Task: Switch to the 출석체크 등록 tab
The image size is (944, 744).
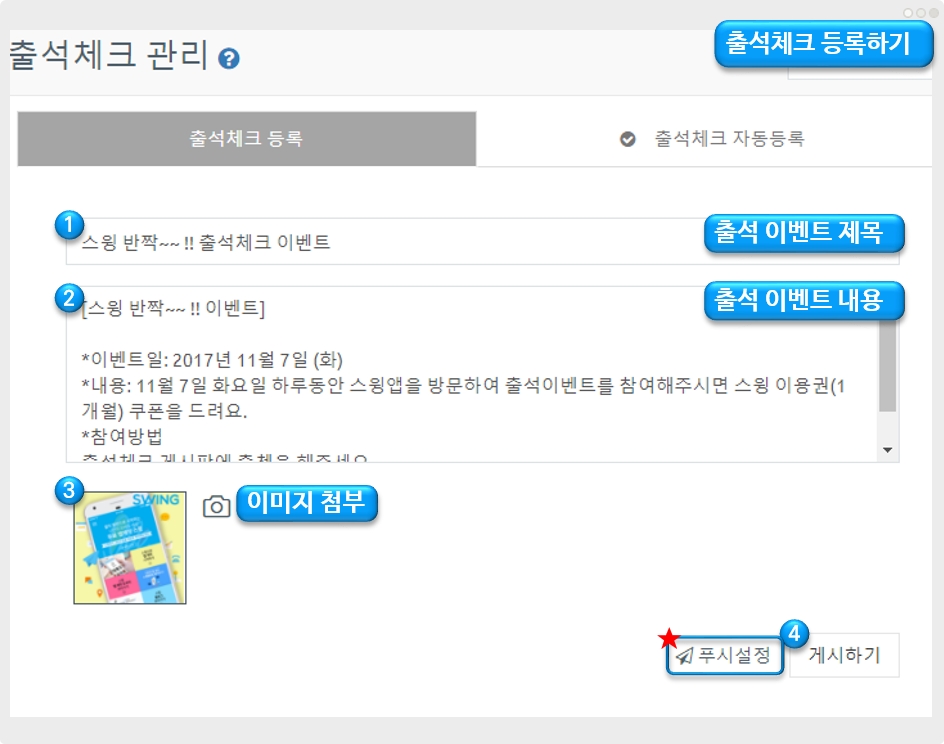Action: pos(247,138)
